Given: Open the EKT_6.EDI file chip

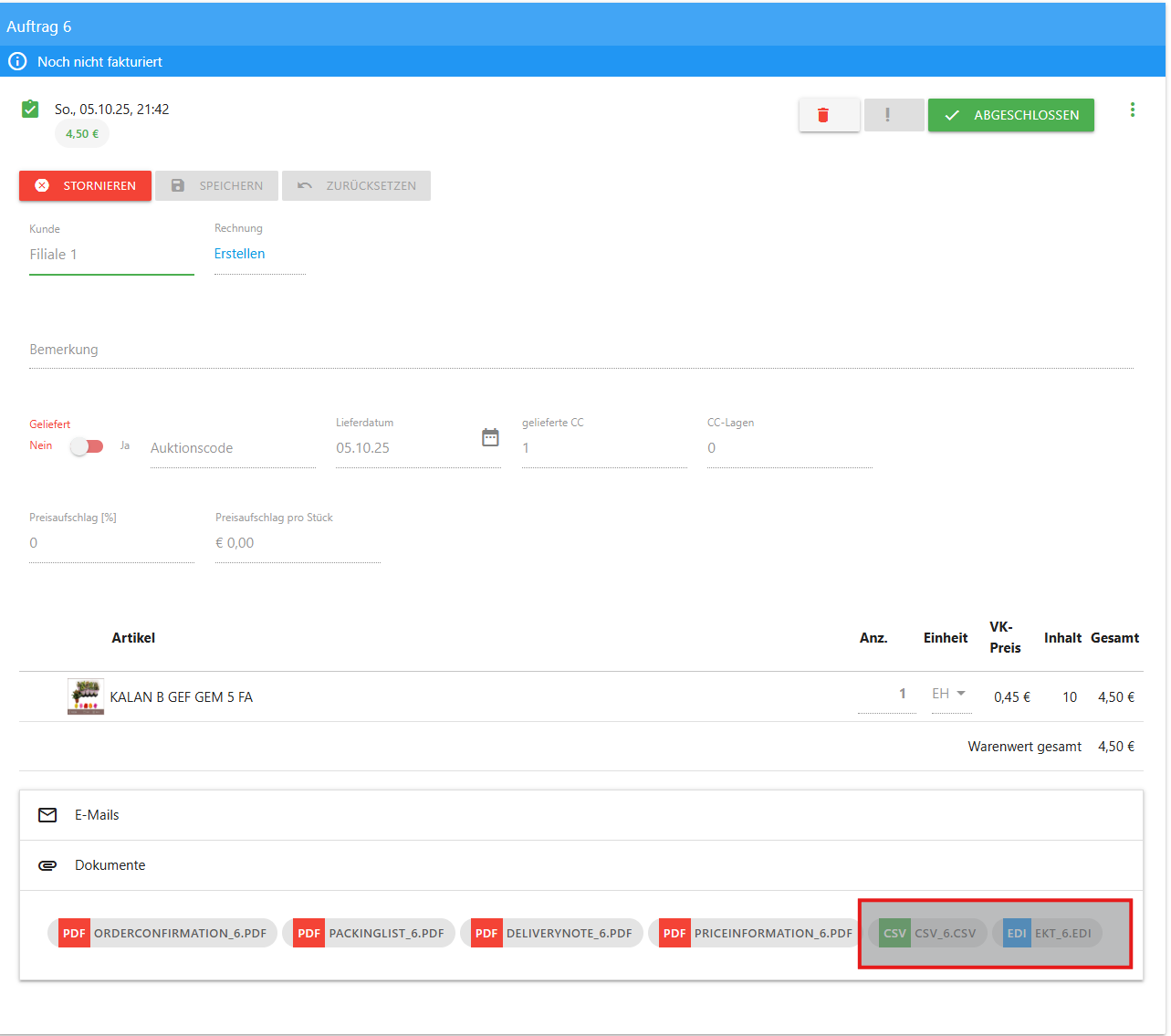Looking at the screenshot, I should click(1051, 933).
